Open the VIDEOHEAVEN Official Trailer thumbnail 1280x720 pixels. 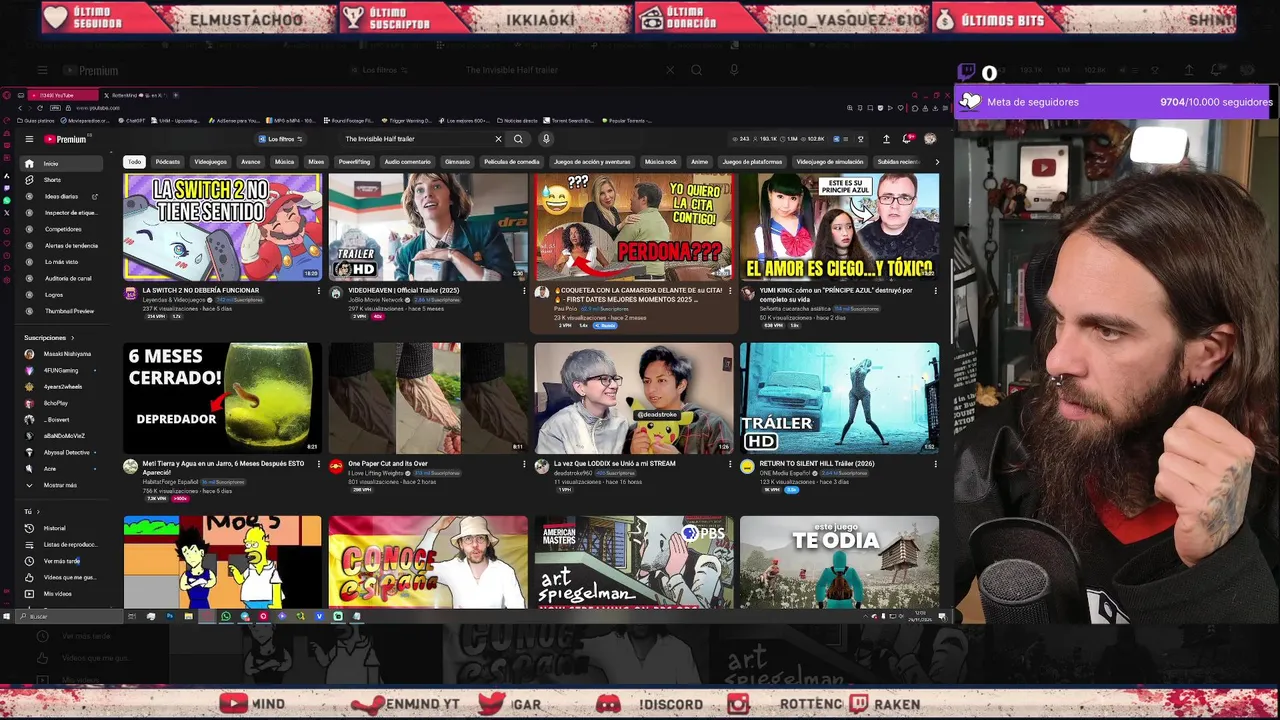click(428, 227)
